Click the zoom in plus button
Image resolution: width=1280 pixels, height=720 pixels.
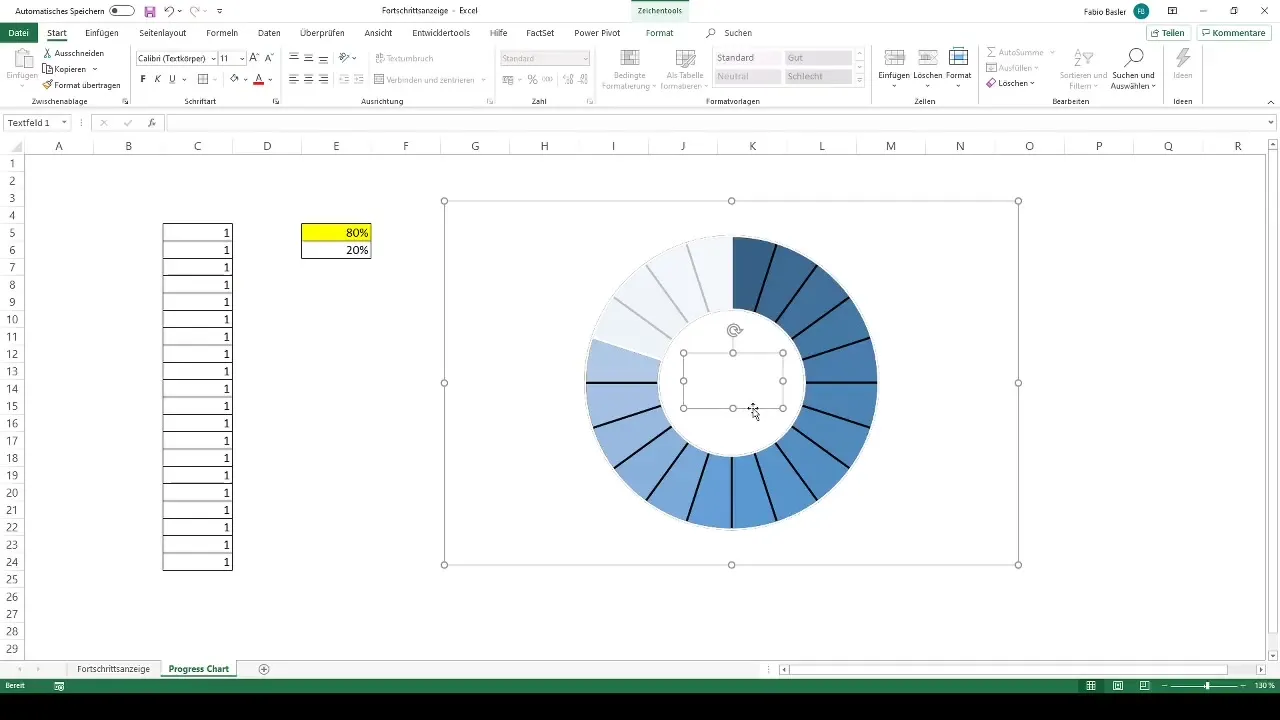pyautogui.click(x=1245, y=686)
